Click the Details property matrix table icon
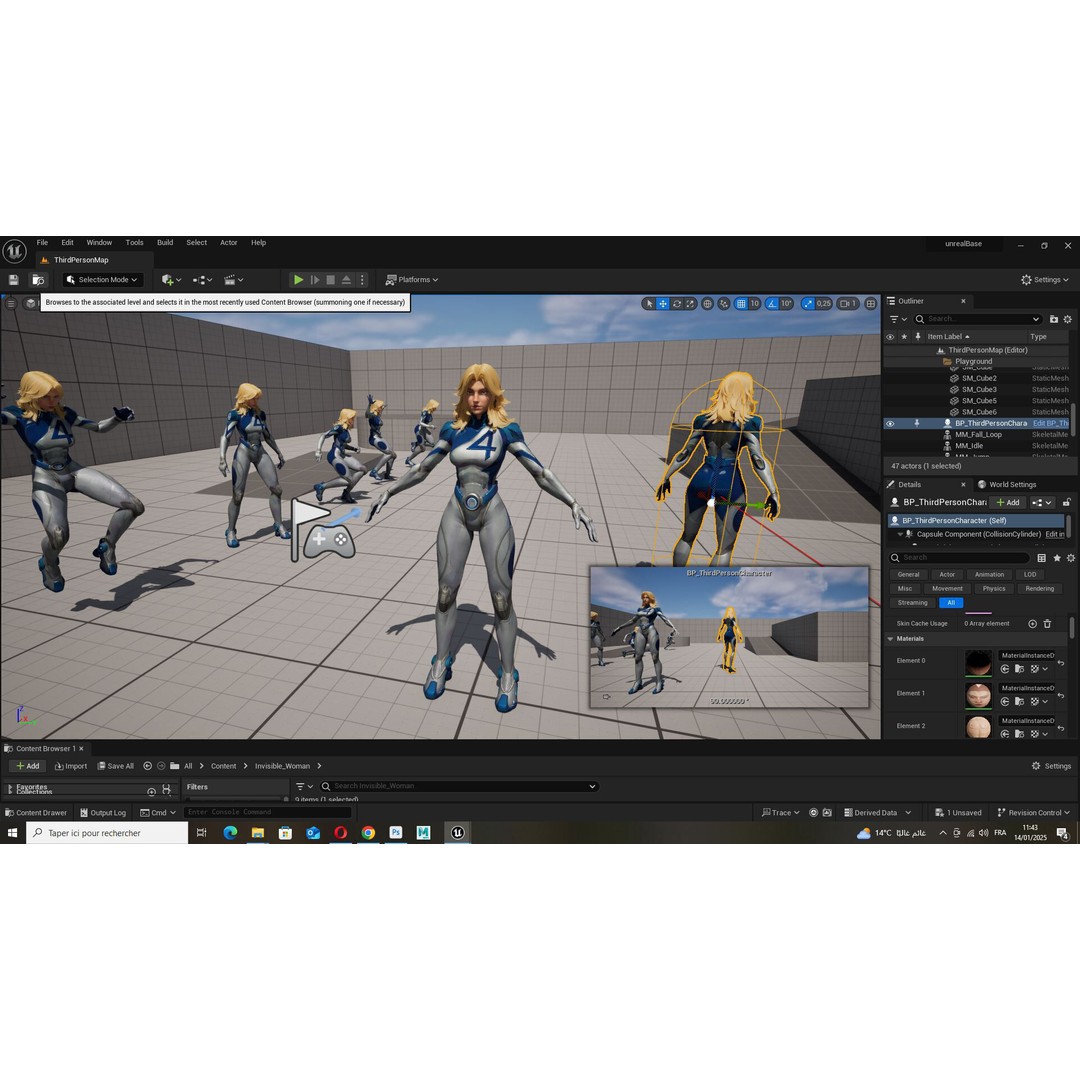 [x=1041, y=558]
